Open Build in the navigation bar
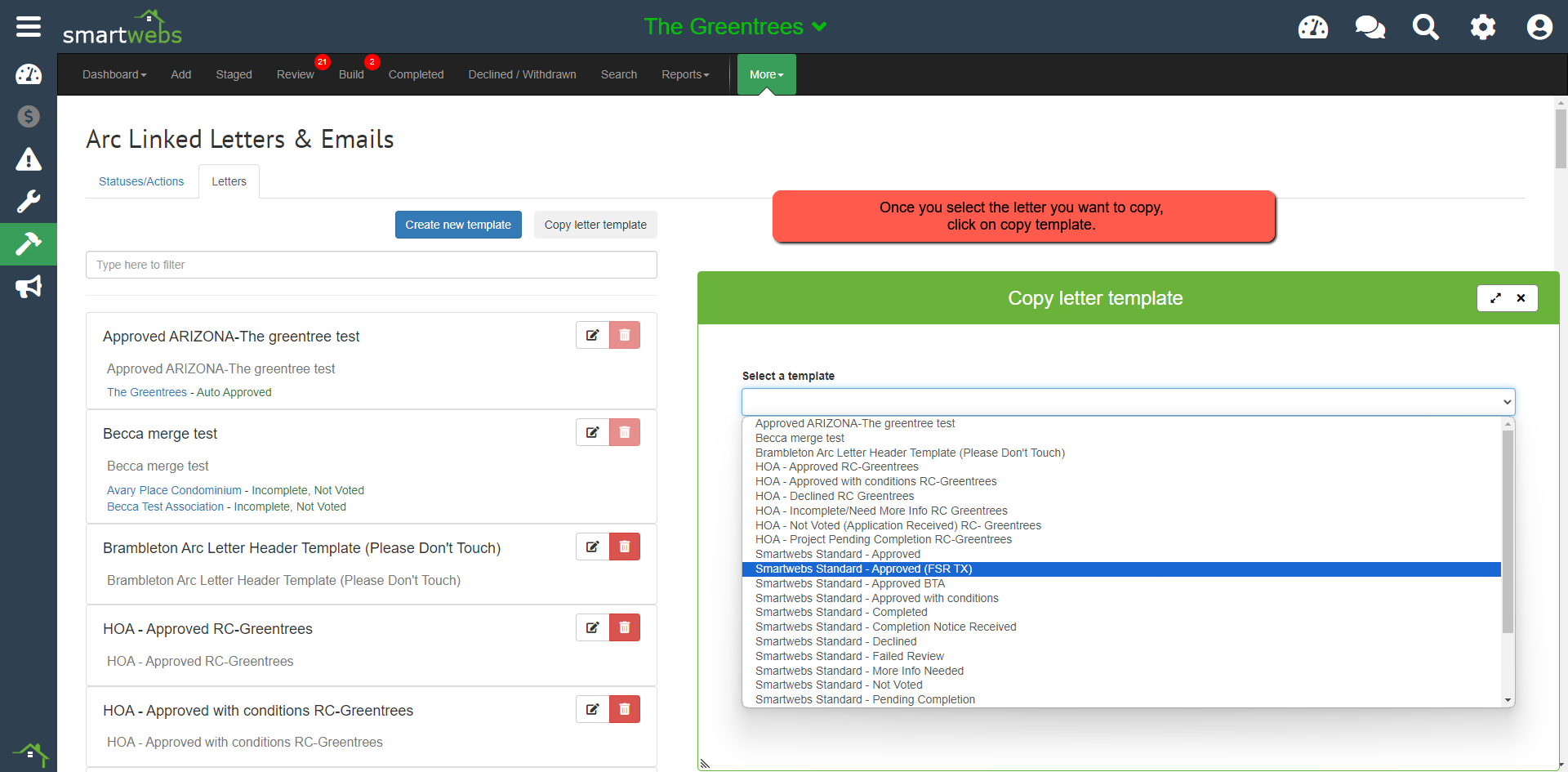Image resolution: width=1568 pixels, height=772 pixels. pyautogui.click(x=351, y=74)
